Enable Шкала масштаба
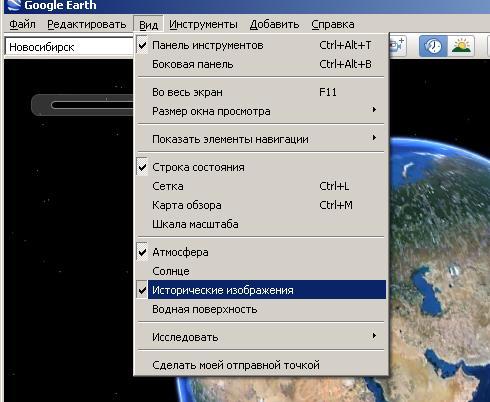The width and height of the screenshot is (490, 402). tap(261, 224)
